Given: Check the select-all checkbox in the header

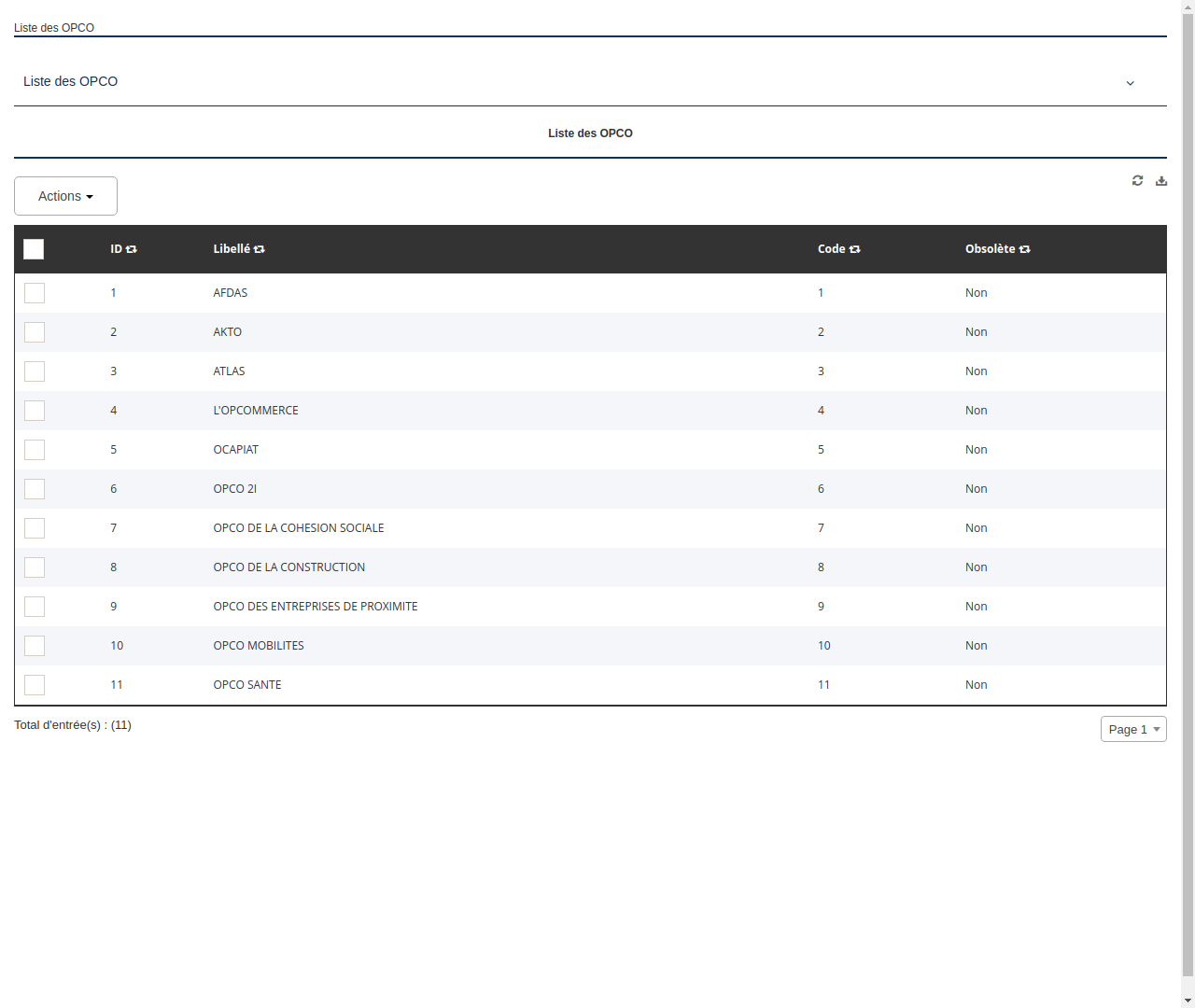Looking at the screenshot, I should 34,249.
